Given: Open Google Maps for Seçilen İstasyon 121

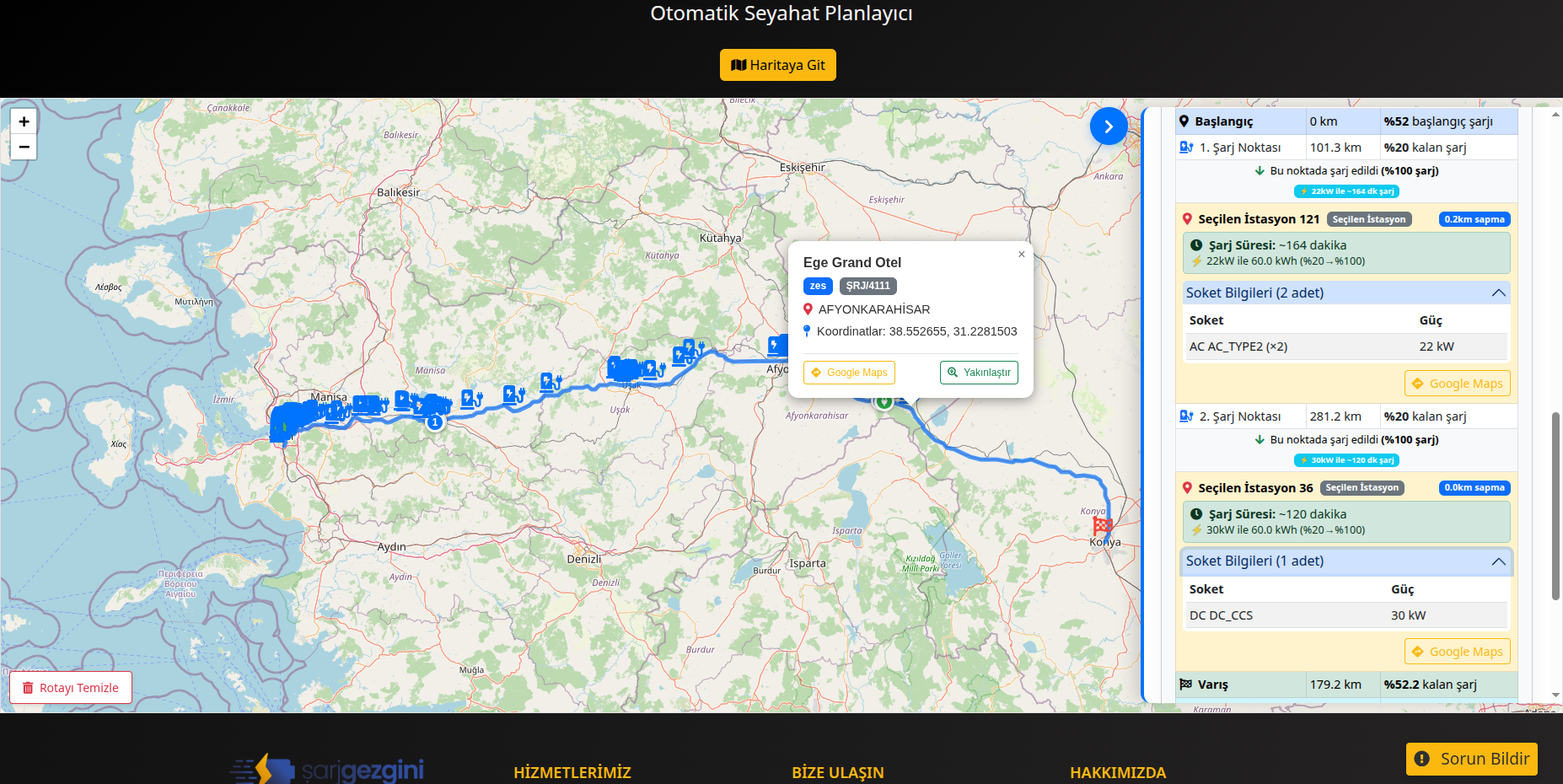Looking at the screenshot, I should (x=1457, y=384).
